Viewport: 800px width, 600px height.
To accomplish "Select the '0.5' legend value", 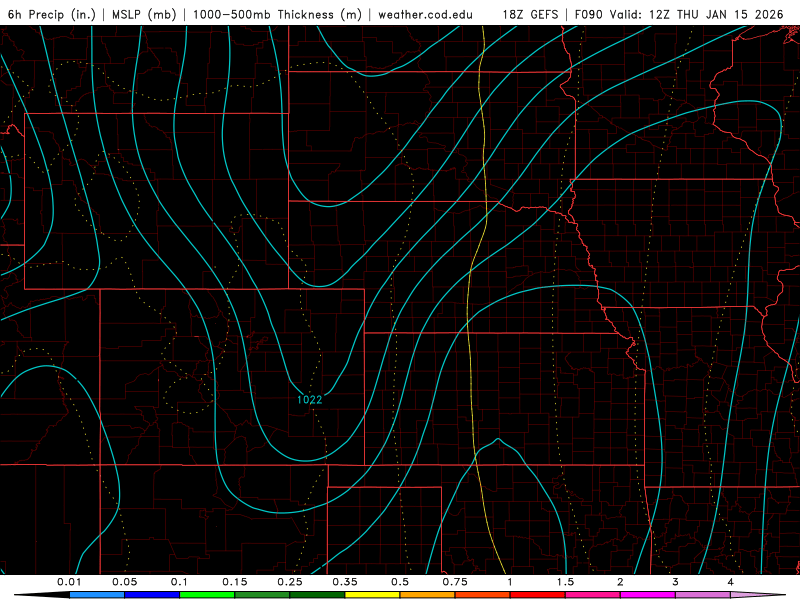I will [400, 582].
